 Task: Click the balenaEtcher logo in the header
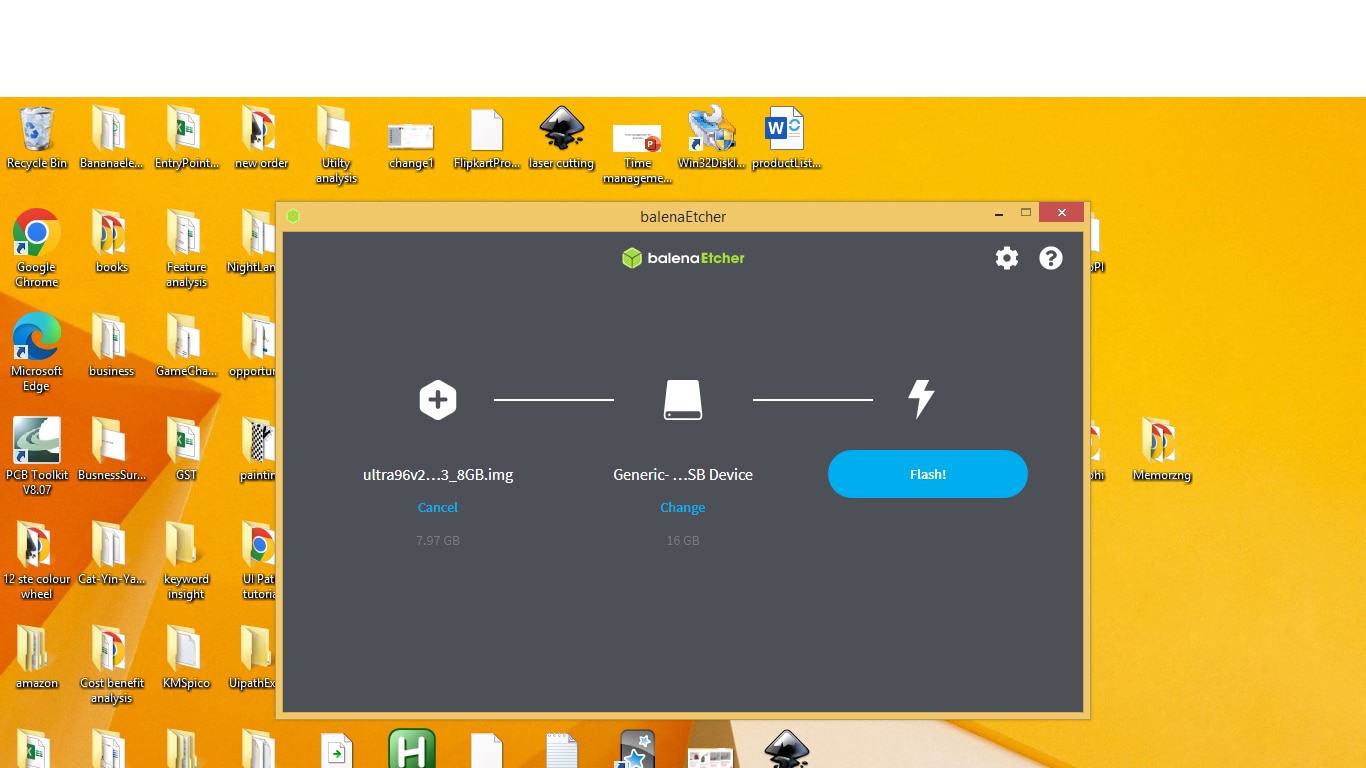tap(683, 258)
